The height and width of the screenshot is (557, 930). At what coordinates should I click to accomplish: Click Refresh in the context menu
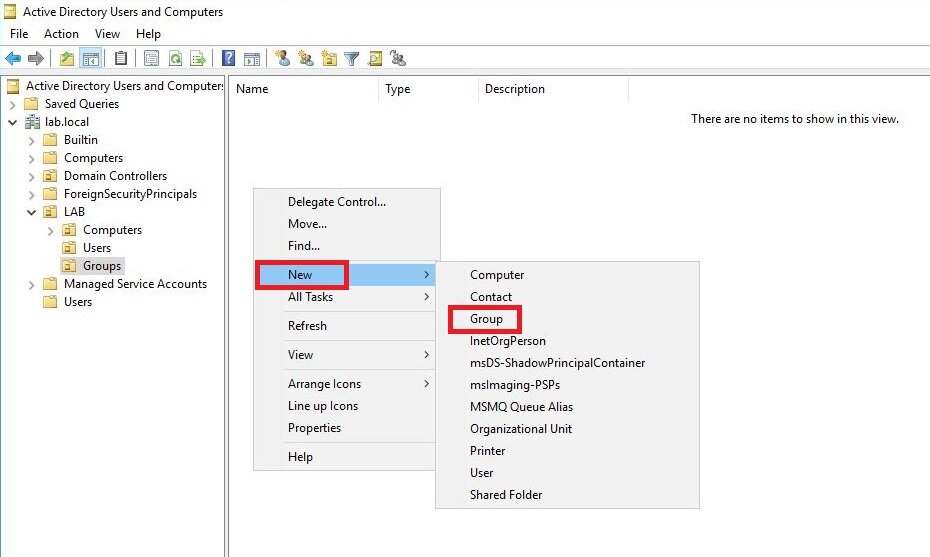345,326
